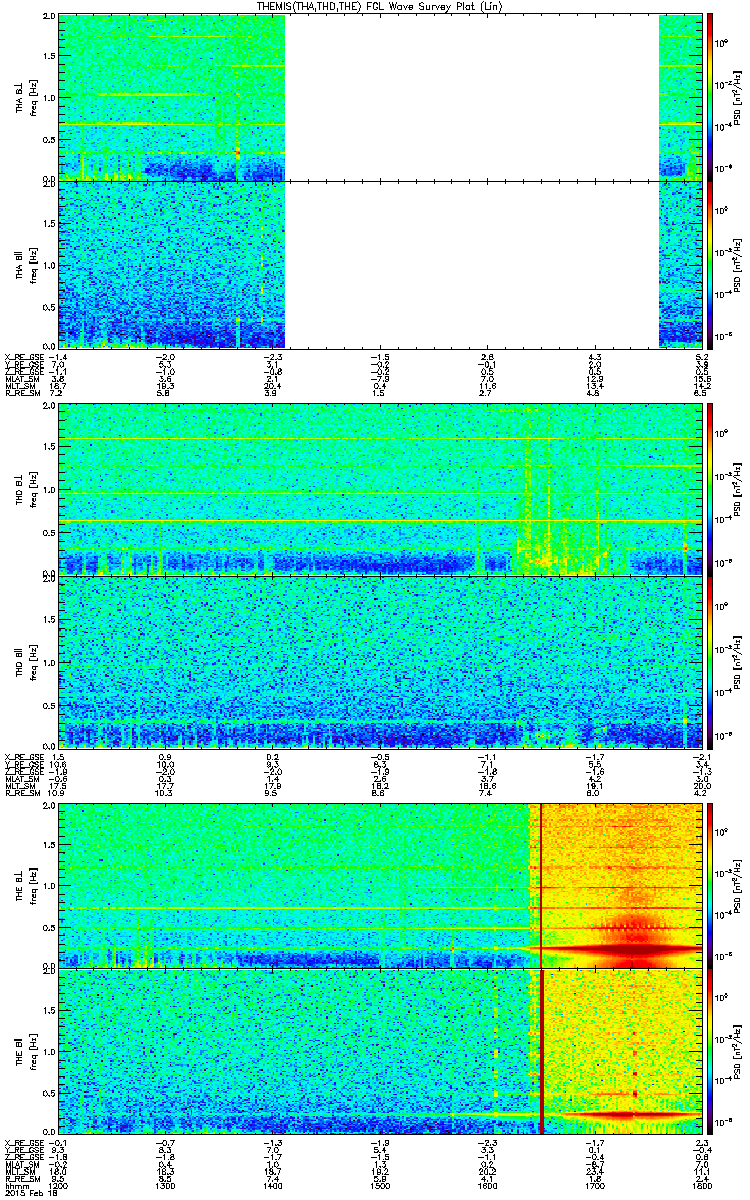Click the '1200' time tick label
The width and height of the screenshot is (750, 1200).
coord(59,1184)
